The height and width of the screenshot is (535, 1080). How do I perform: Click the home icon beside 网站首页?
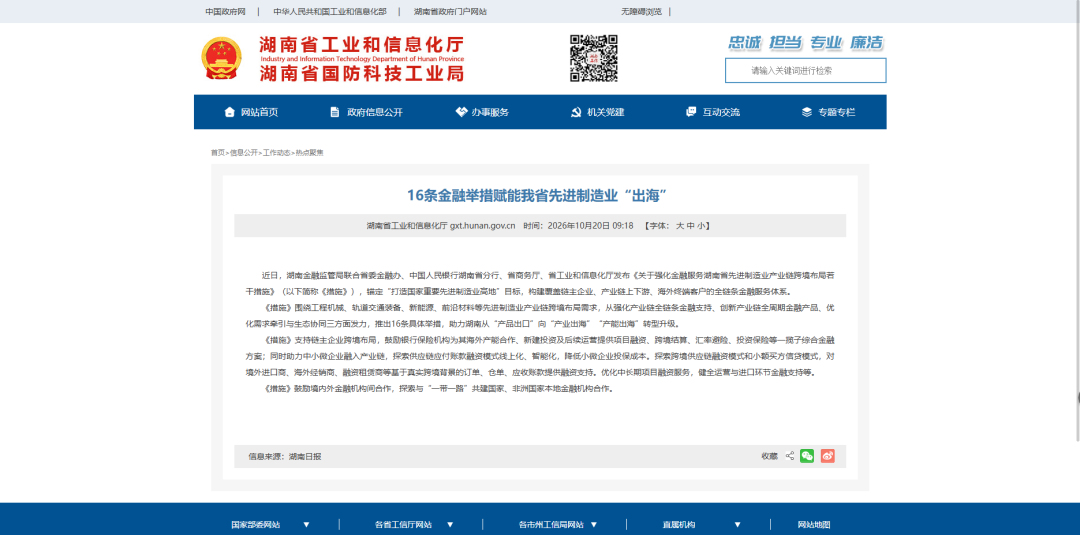pyautogui.click(x=230, y=112)
